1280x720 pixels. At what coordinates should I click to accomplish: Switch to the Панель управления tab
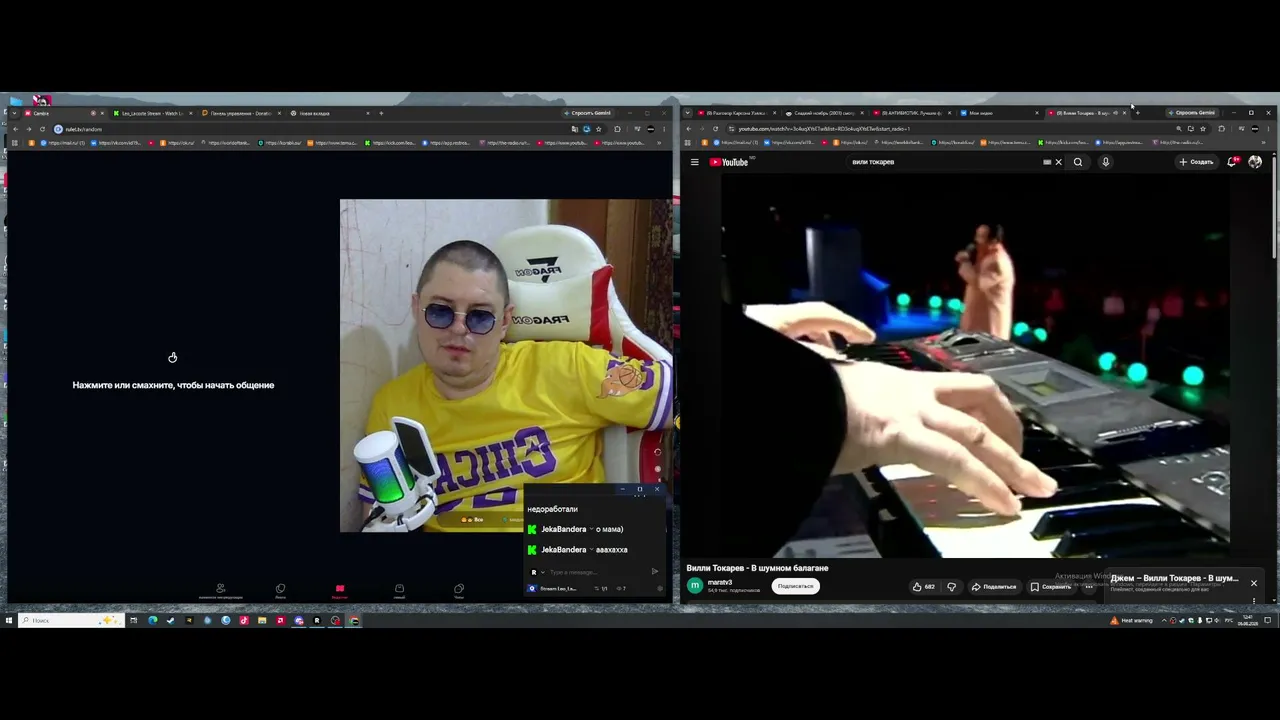(240, 113)
